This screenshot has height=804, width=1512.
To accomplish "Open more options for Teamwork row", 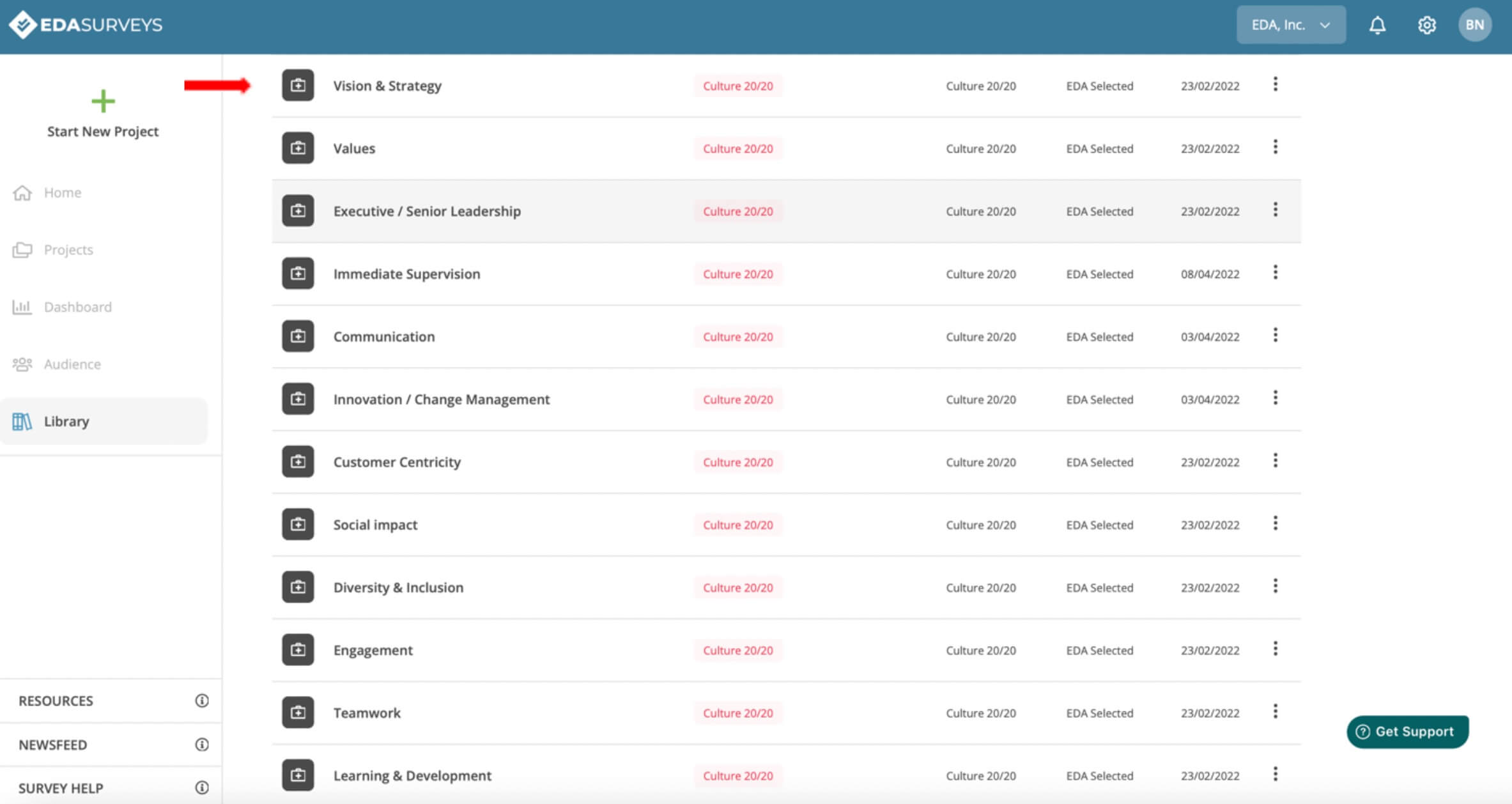I will (x=1275, y=711).
